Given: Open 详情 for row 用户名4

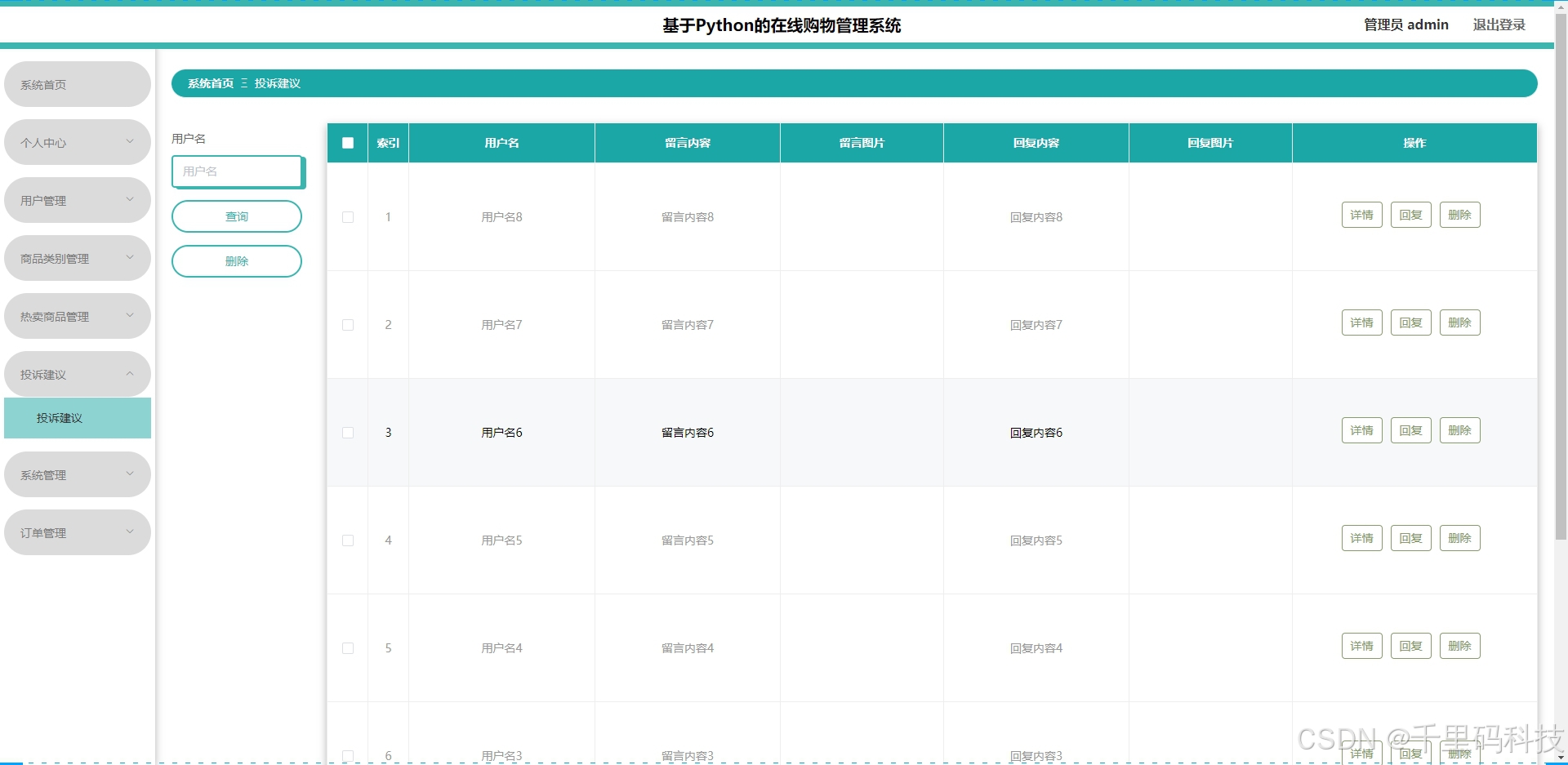Looking at the screenshot, I should 1362,646.
